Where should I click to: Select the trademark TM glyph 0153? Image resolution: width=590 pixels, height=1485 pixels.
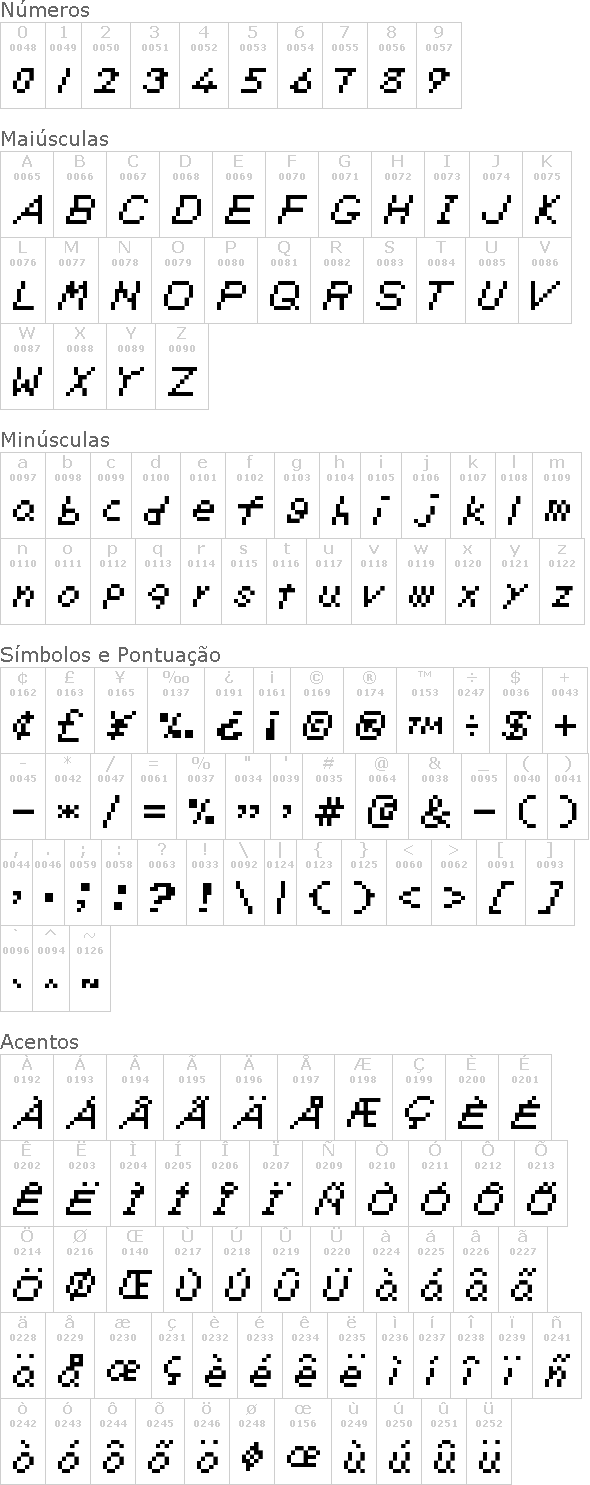[x=425, y=709]
